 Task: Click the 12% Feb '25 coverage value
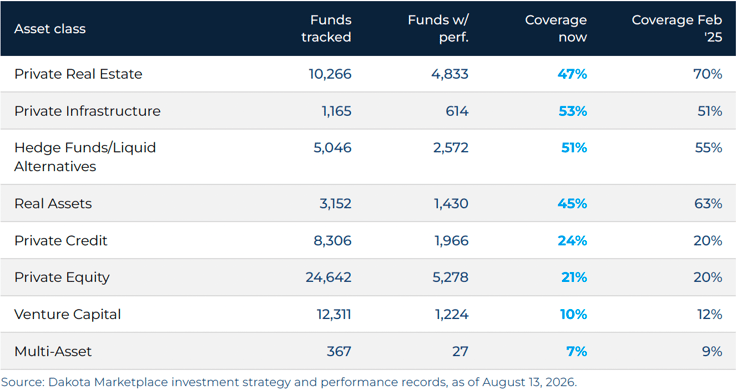[x=710, y=314]
